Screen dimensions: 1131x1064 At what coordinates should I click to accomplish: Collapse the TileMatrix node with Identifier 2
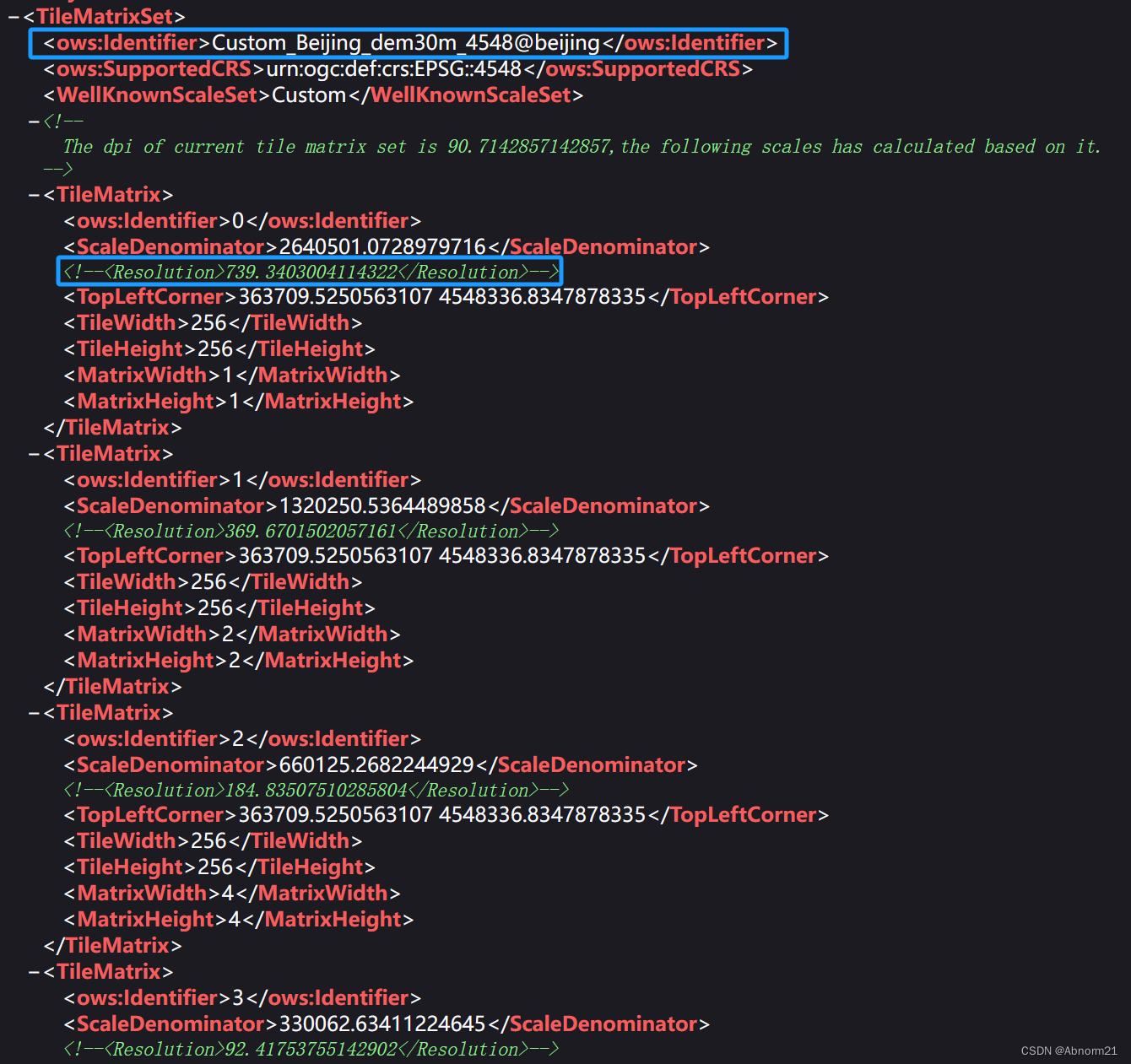click(x=31, y=712)
